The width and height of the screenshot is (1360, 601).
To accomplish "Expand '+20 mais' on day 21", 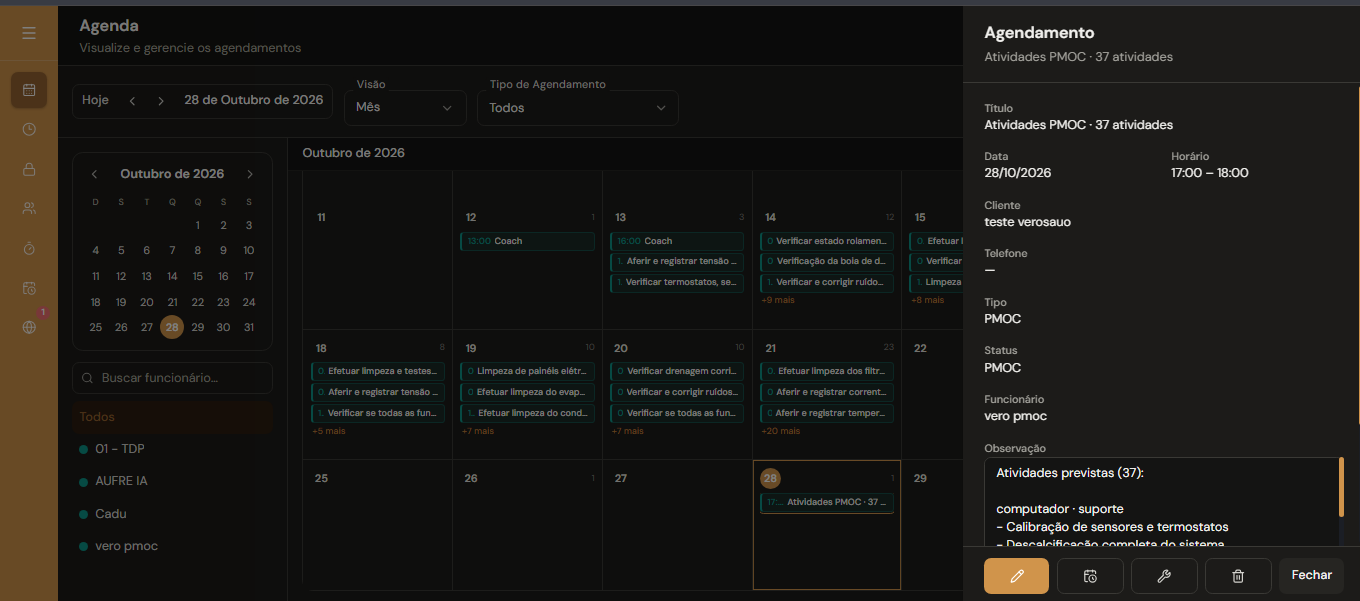I will point(780,431).
